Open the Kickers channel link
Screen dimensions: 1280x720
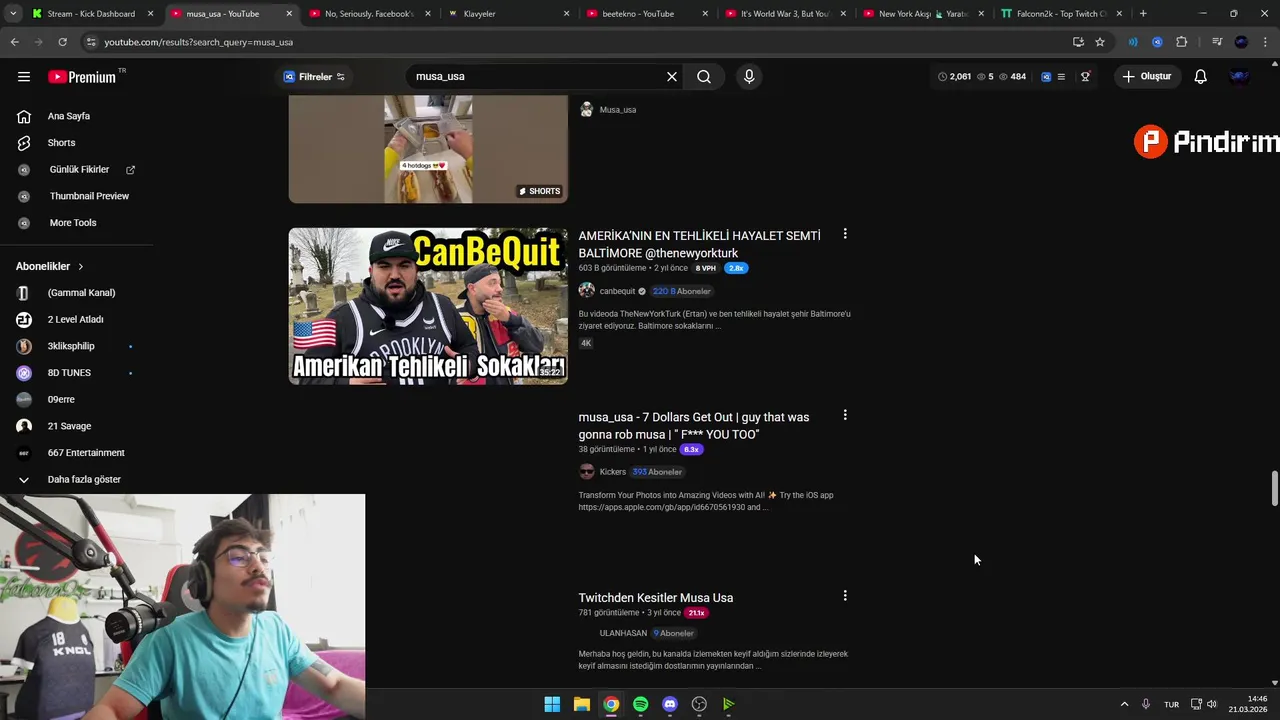(612, 472)
